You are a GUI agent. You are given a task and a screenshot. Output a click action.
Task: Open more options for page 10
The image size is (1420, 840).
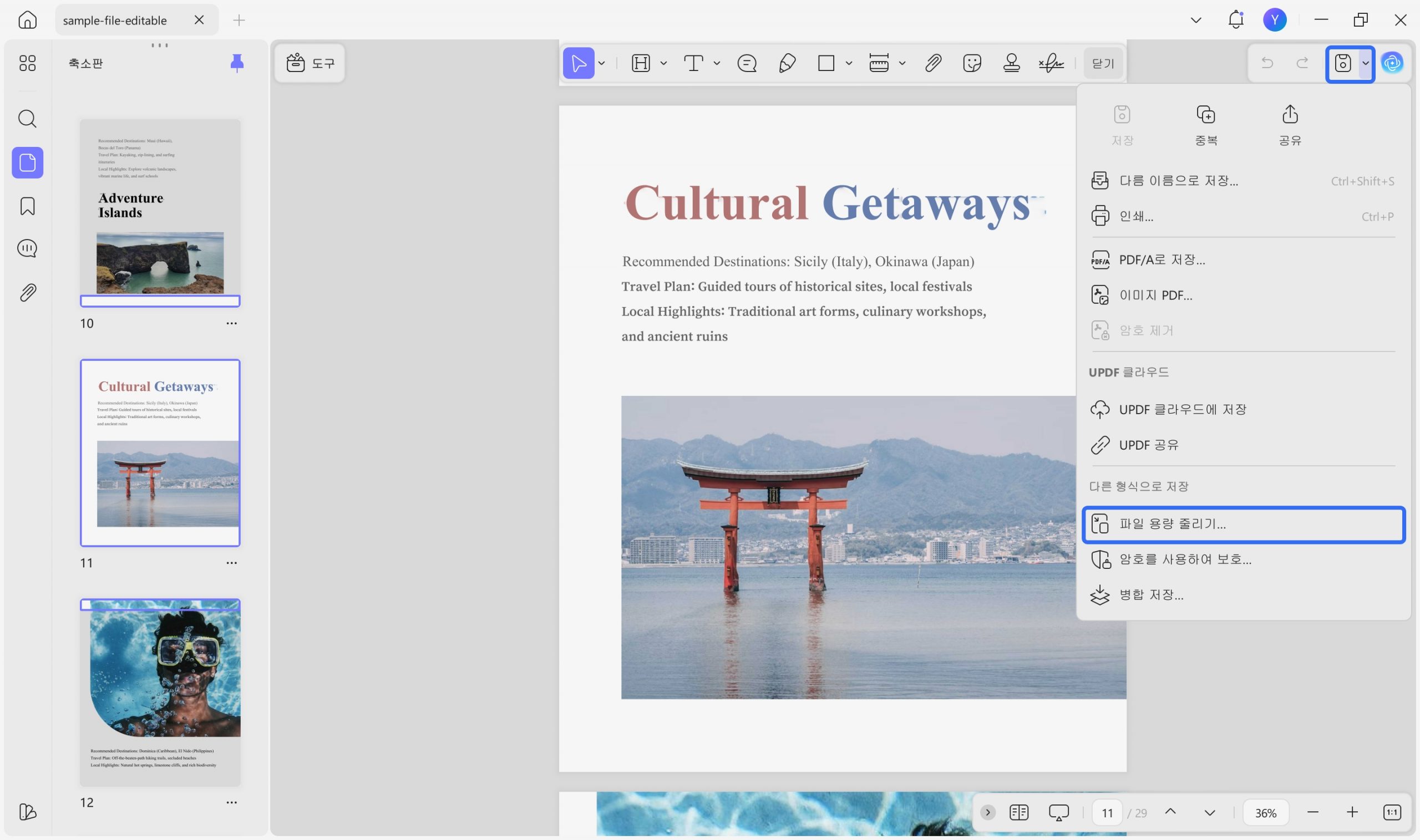point(231,323)
